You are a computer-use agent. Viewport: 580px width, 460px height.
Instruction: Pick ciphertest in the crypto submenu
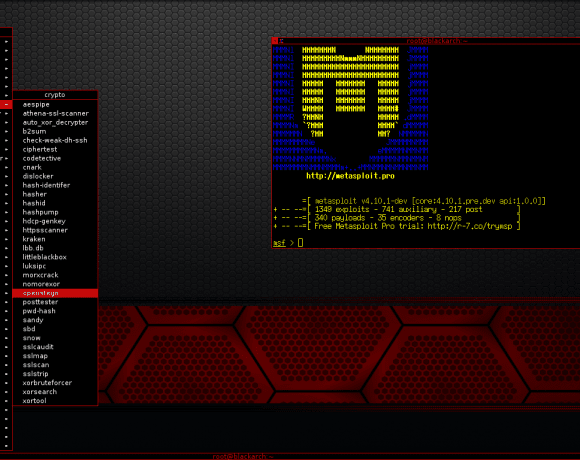[x=55, y=149]
